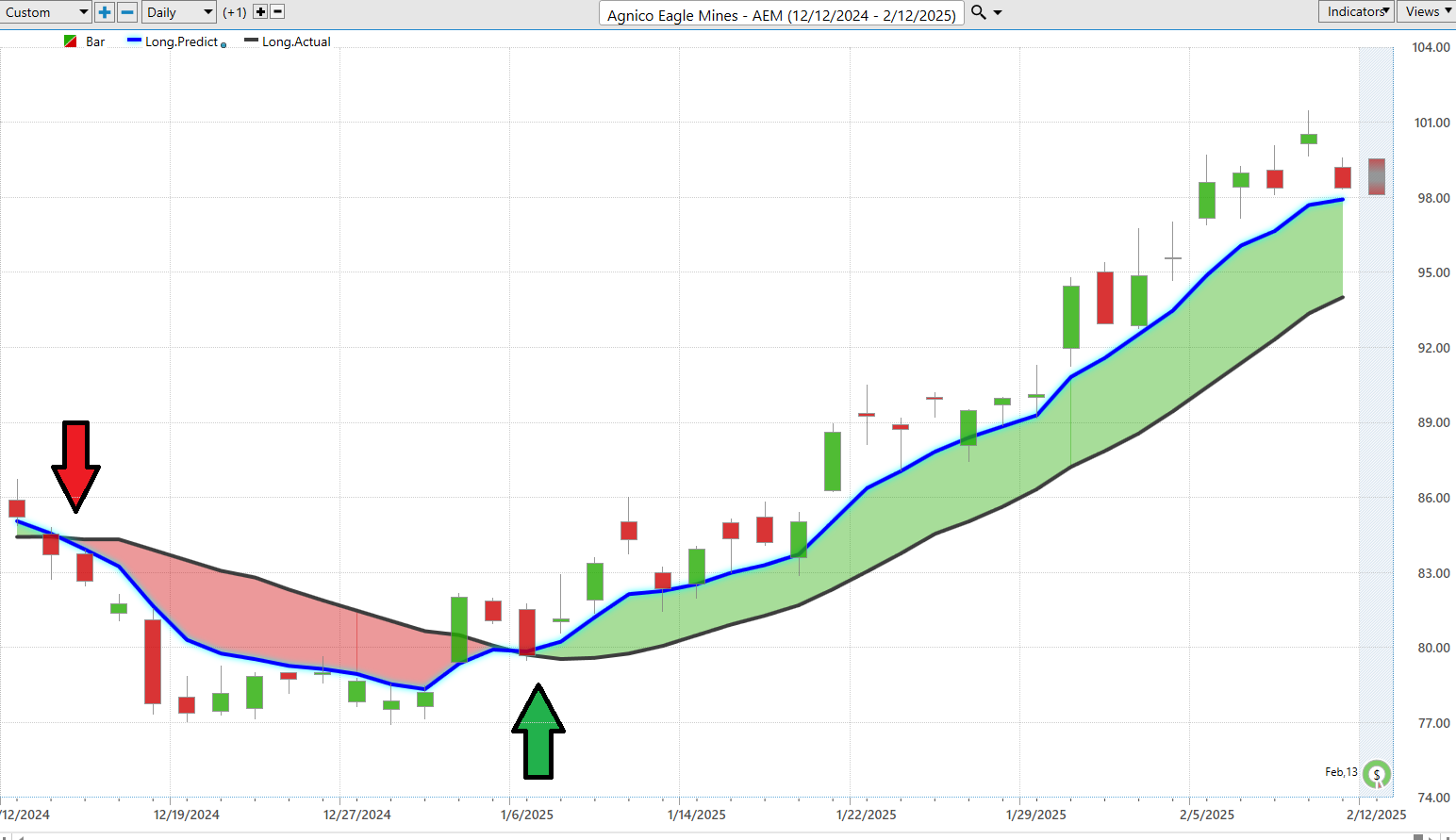Click the blue Long.Predict legend color swatch
The width and height of the screenshot is (1456, 840).
tap(134, 41)
